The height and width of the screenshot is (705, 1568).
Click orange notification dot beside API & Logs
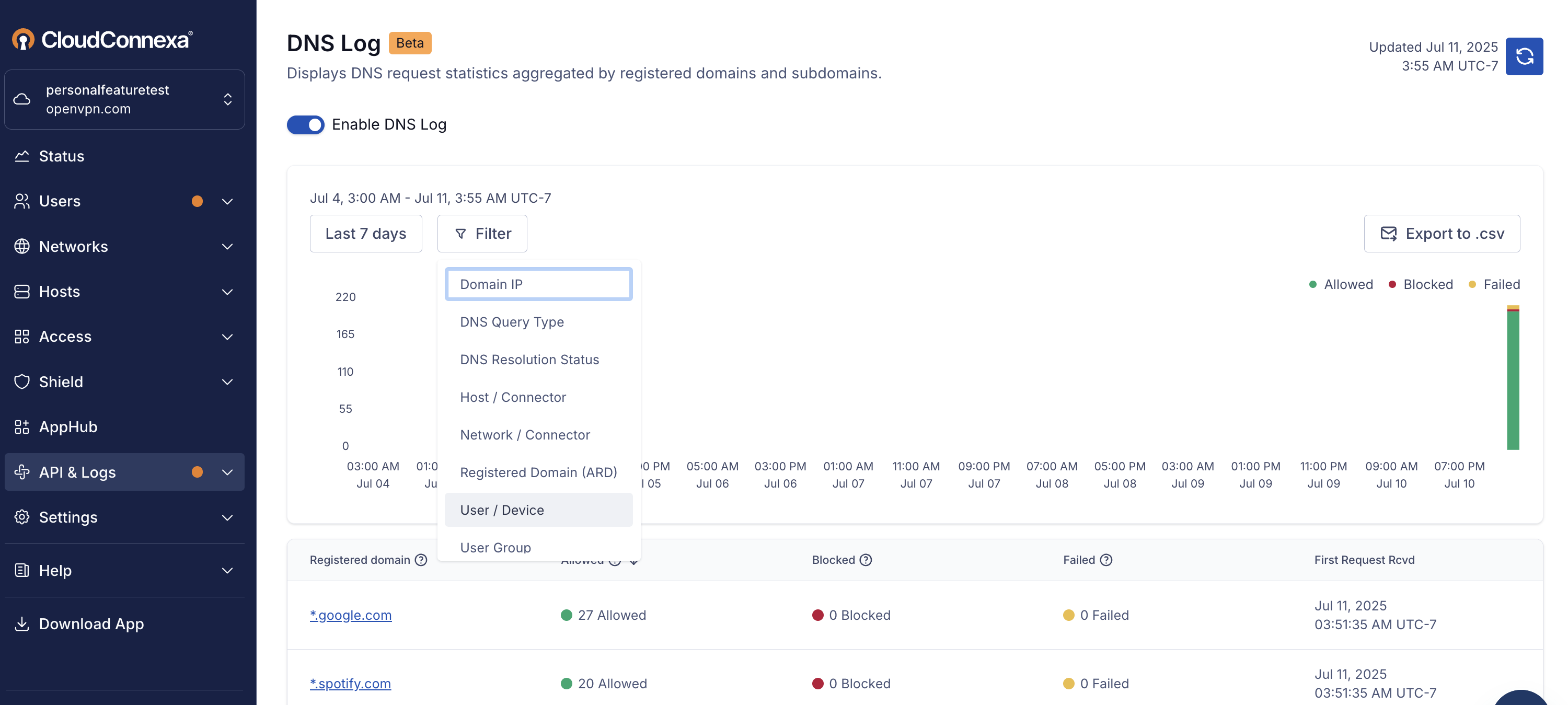point(197,472)
